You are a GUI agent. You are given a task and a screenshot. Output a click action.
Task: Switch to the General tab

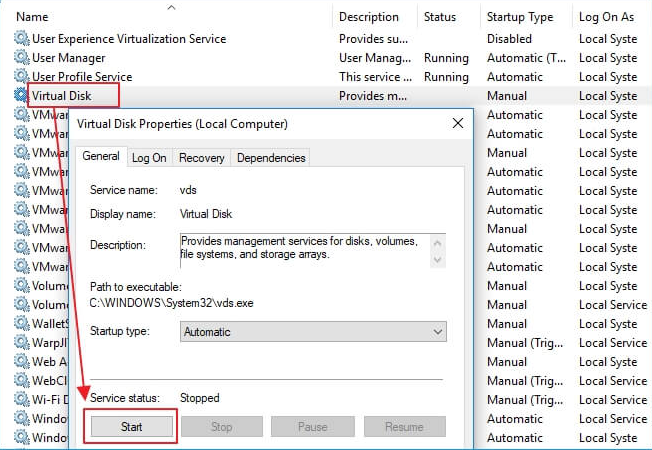click(101, 156)
